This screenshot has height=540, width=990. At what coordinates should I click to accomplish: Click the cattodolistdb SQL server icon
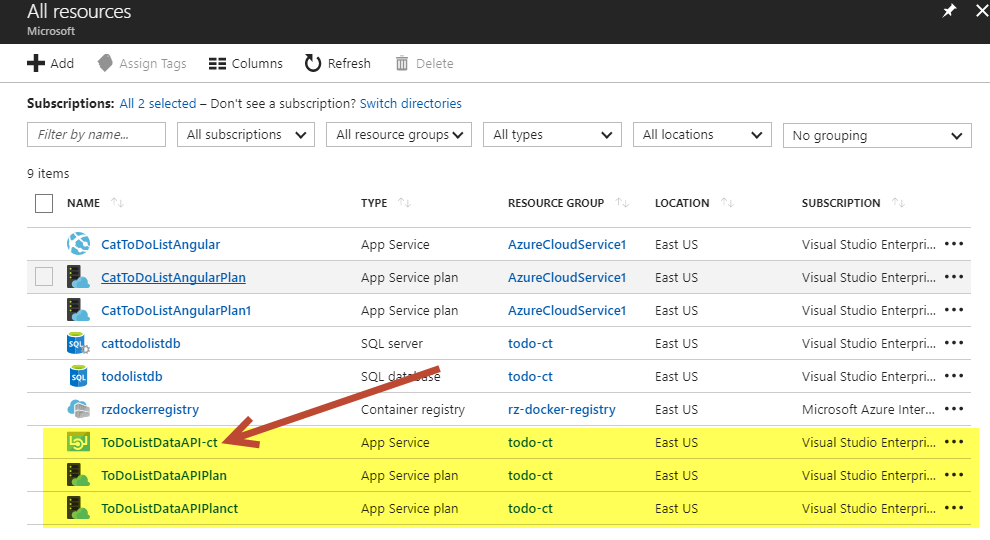[x=78, y=343]
